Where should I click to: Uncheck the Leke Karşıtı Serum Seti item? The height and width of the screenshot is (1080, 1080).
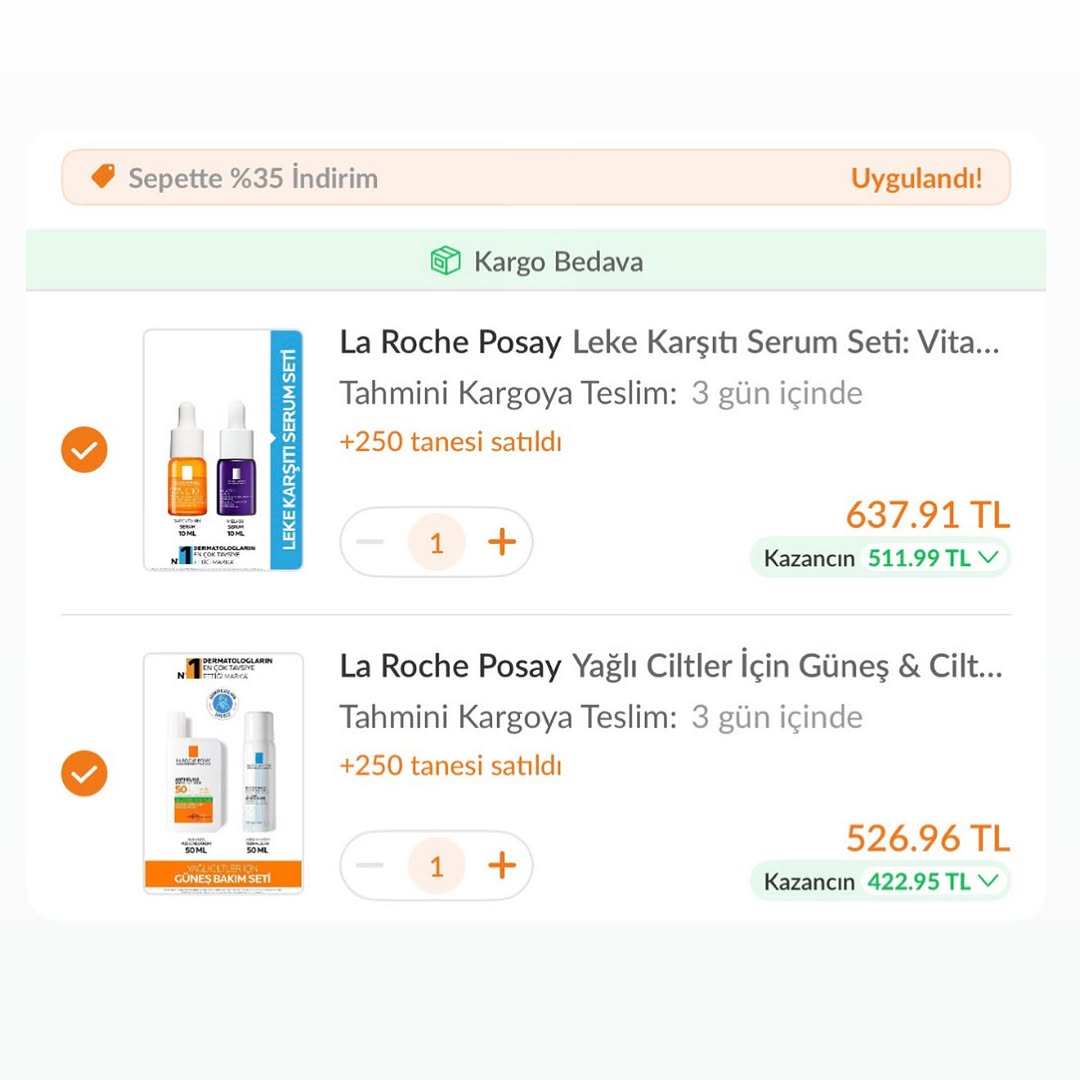84,451
